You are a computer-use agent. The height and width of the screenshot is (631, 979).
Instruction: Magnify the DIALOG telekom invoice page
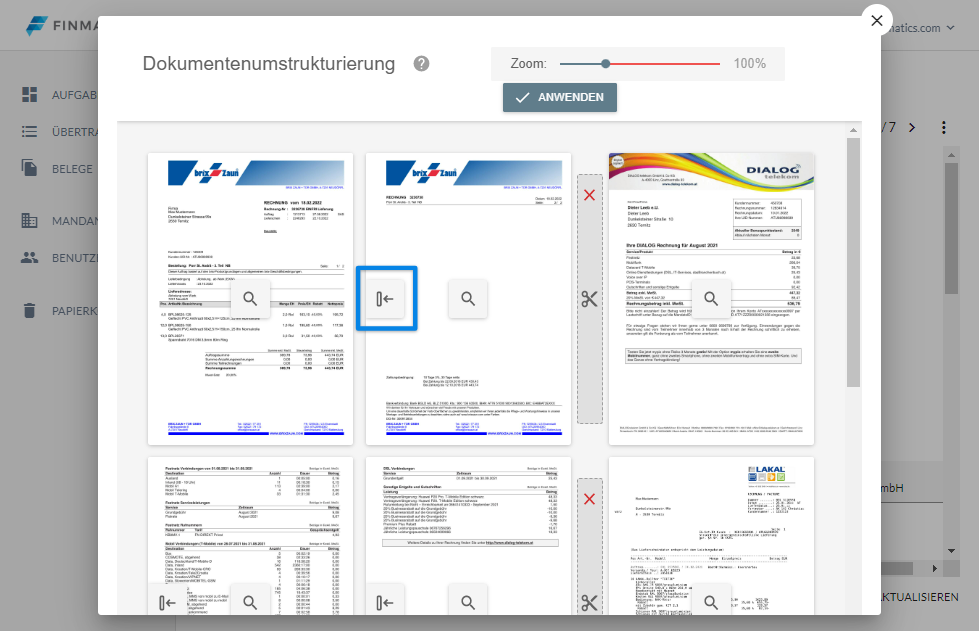click(711, 299)
